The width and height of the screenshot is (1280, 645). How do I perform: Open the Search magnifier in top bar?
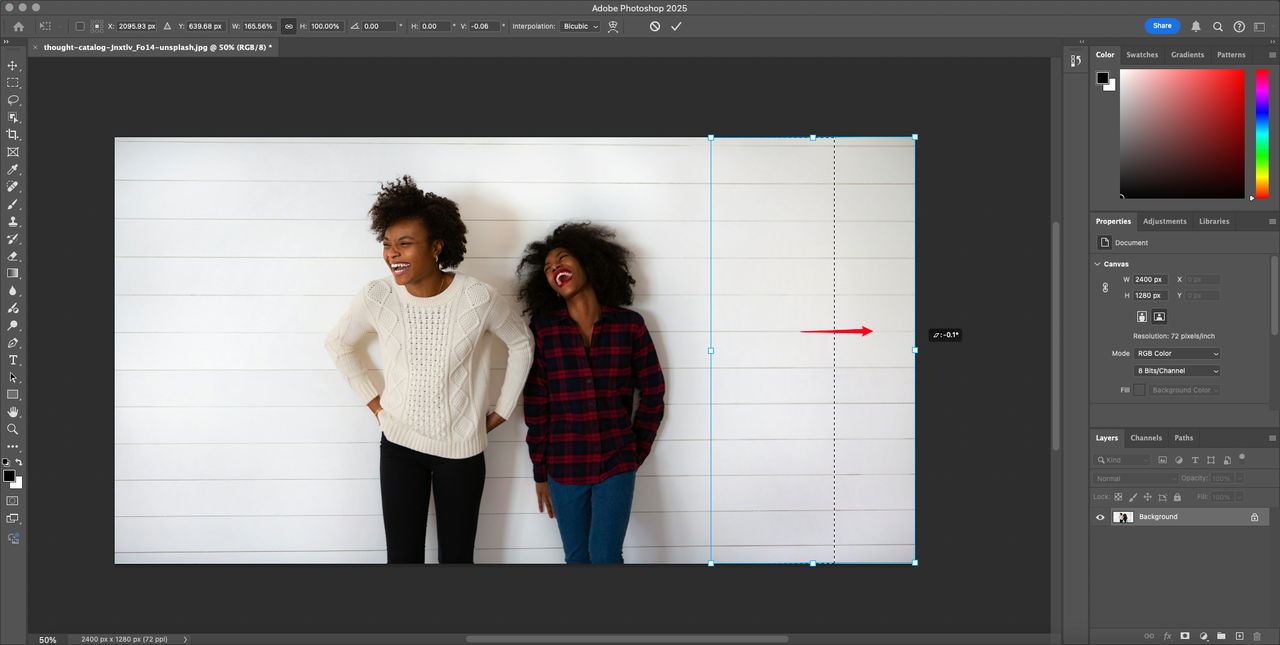(x=1218, y=26)
